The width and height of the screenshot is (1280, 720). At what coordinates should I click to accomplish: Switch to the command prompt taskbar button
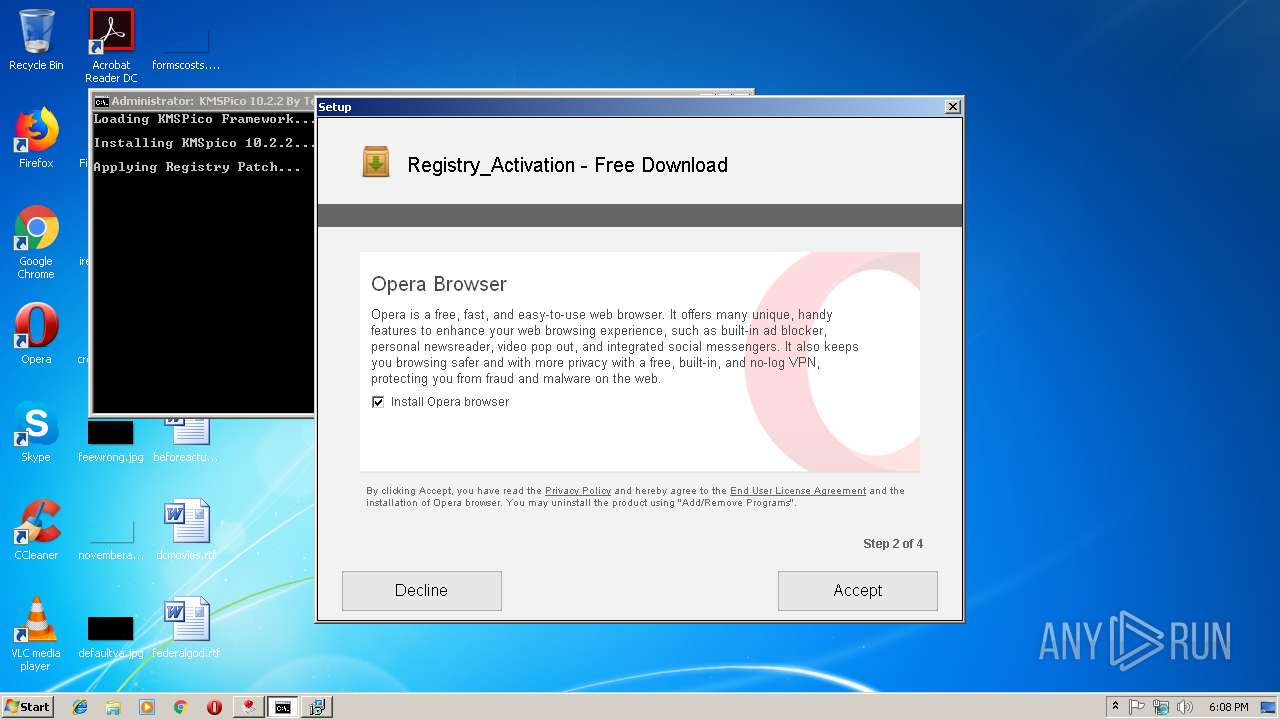click(x=283, y=707)
